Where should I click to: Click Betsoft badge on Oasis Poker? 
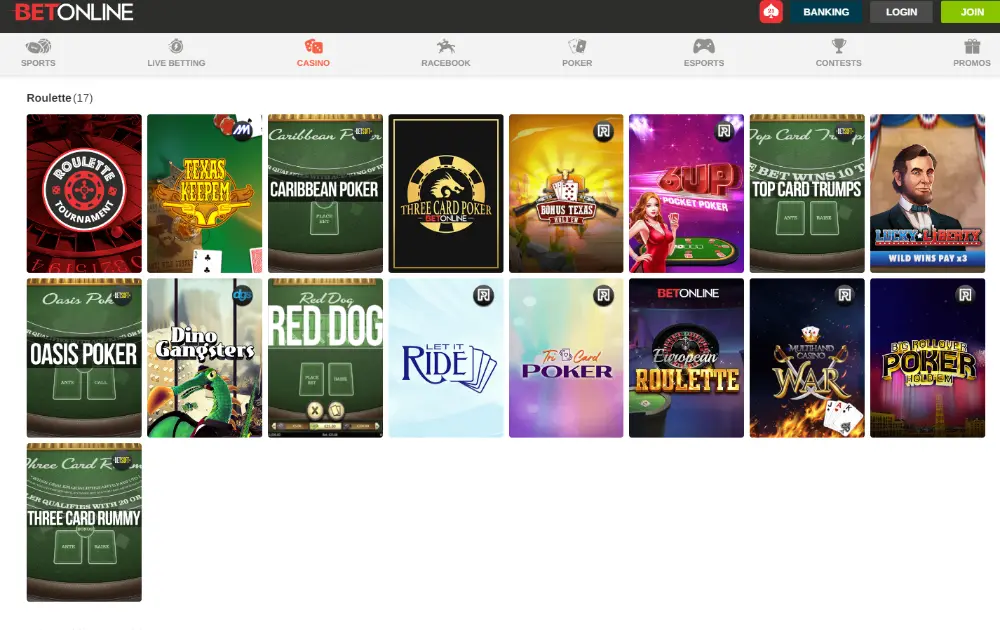pyautogui.click(x=122, y=295)
